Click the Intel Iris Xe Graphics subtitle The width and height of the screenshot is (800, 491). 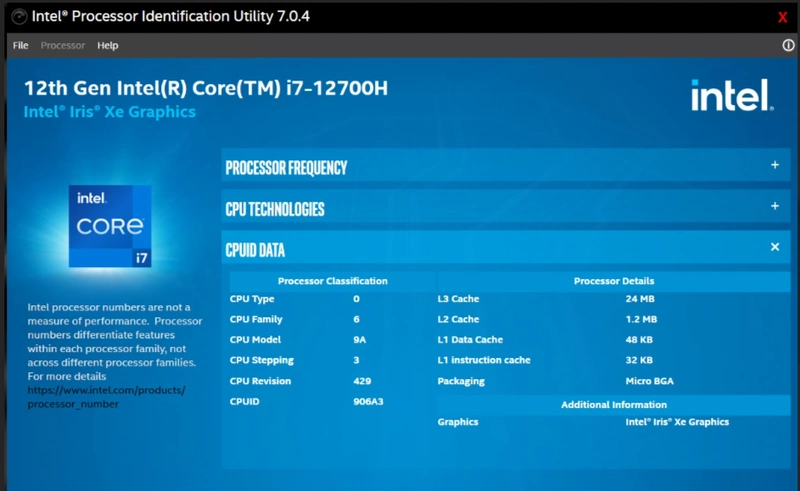[x=110, y=112]
